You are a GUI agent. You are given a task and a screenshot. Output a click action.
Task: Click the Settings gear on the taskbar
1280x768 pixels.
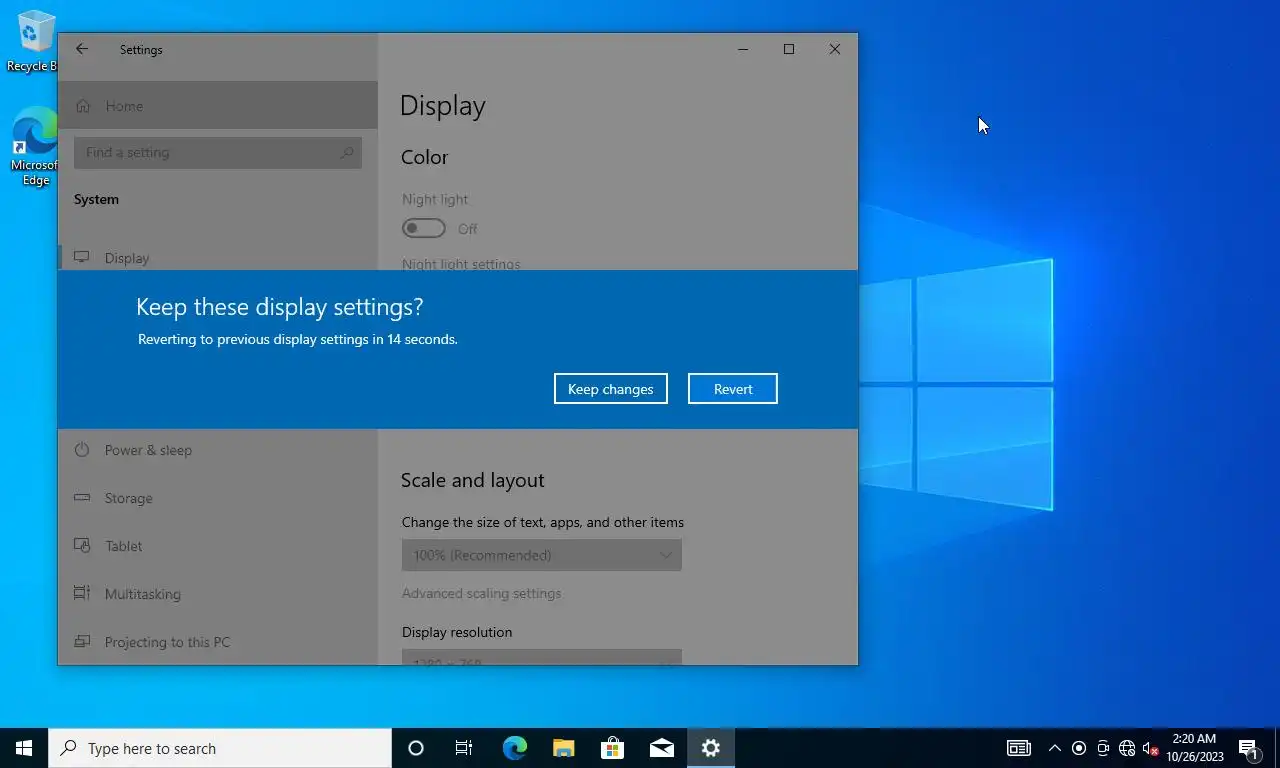click(x=710, y=748)
